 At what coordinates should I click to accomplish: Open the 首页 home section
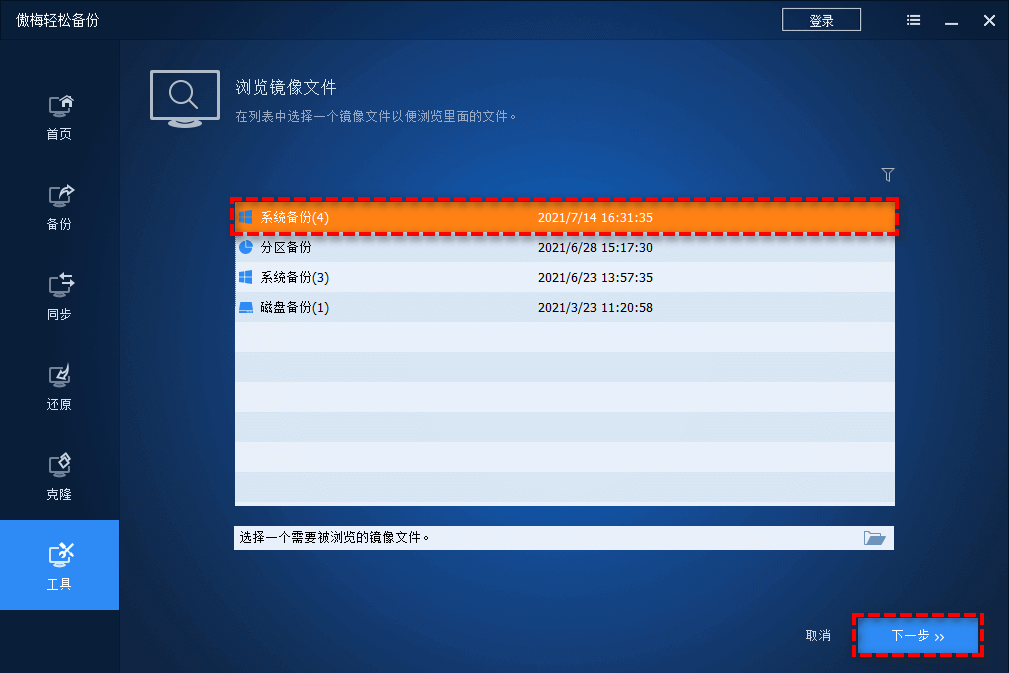tap(59, 118)
